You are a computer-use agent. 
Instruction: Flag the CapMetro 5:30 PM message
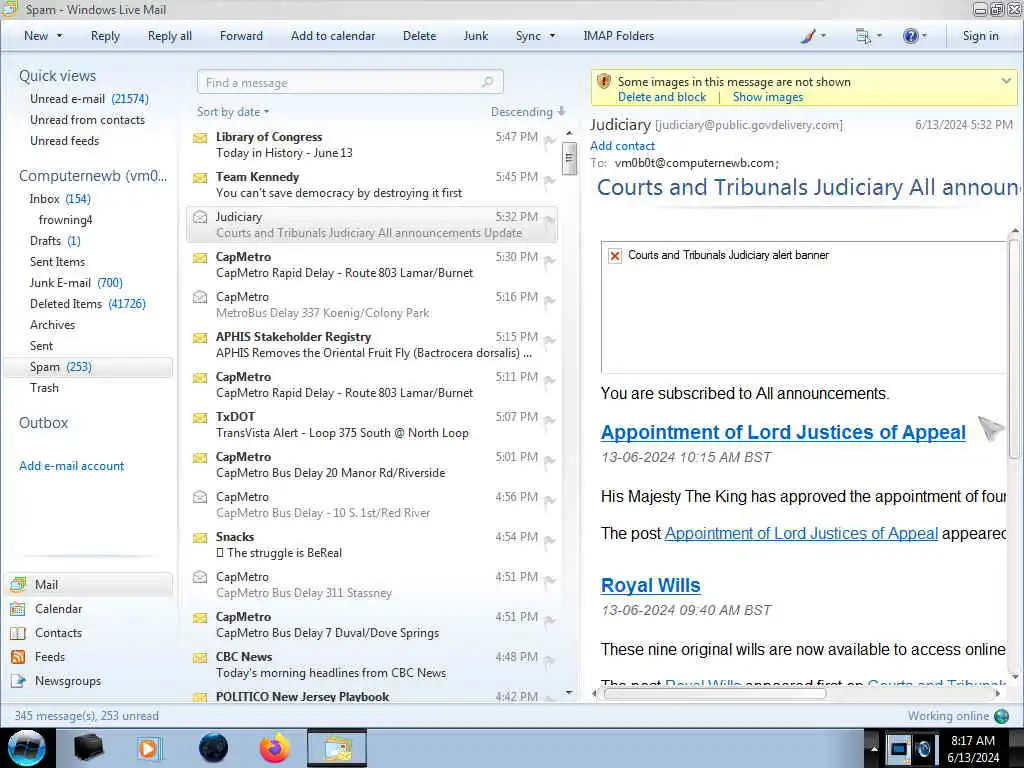(549, 260)
